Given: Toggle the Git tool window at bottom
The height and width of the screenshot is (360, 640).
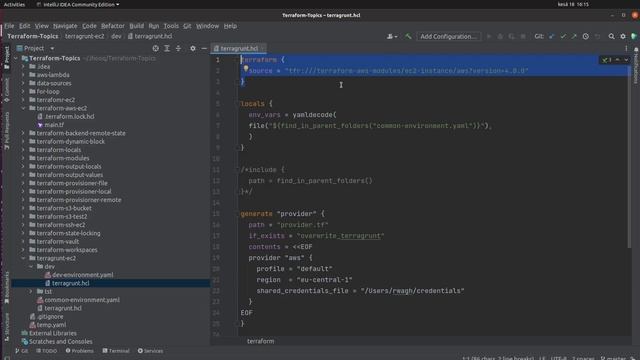Looking at the screenshot, I should 22,351.
